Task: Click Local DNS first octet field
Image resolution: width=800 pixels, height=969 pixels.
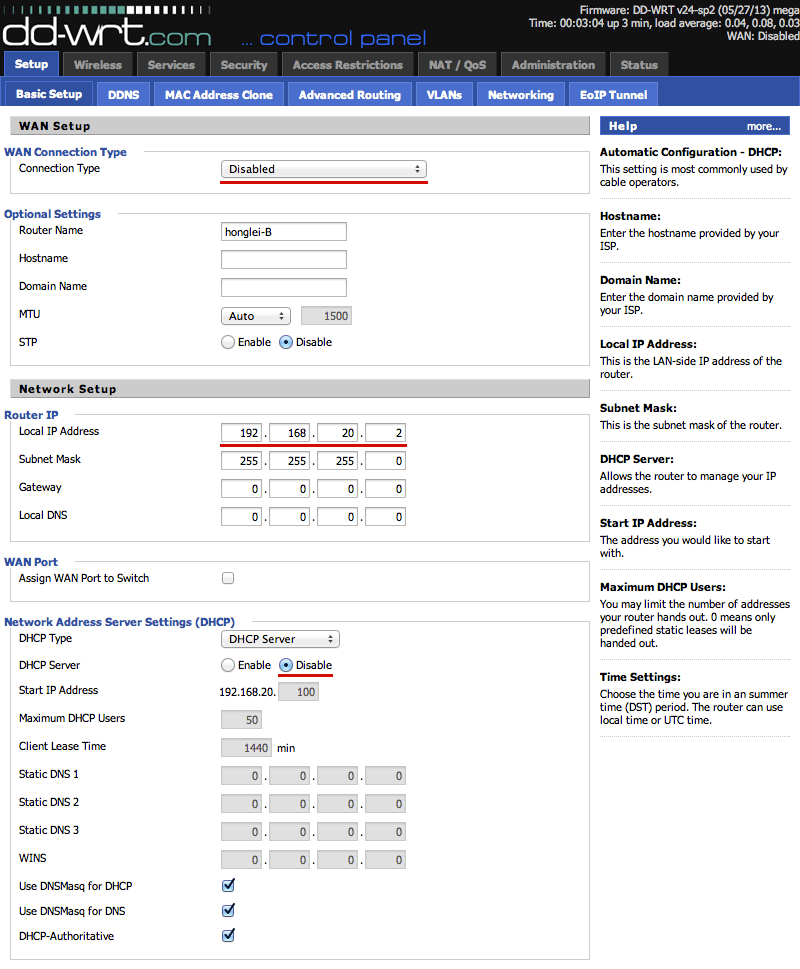Action: pos(242,517)
